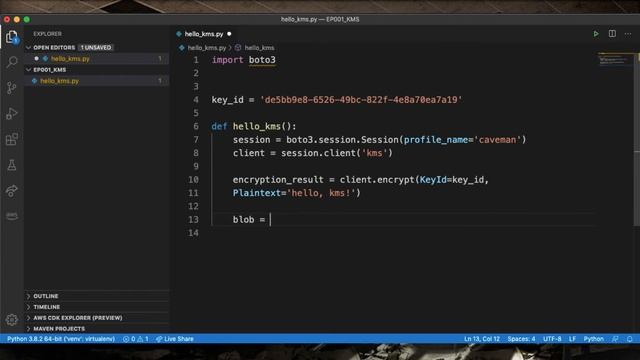Click hello_kms.py in the breadcrumb path

tap(207, 48)
